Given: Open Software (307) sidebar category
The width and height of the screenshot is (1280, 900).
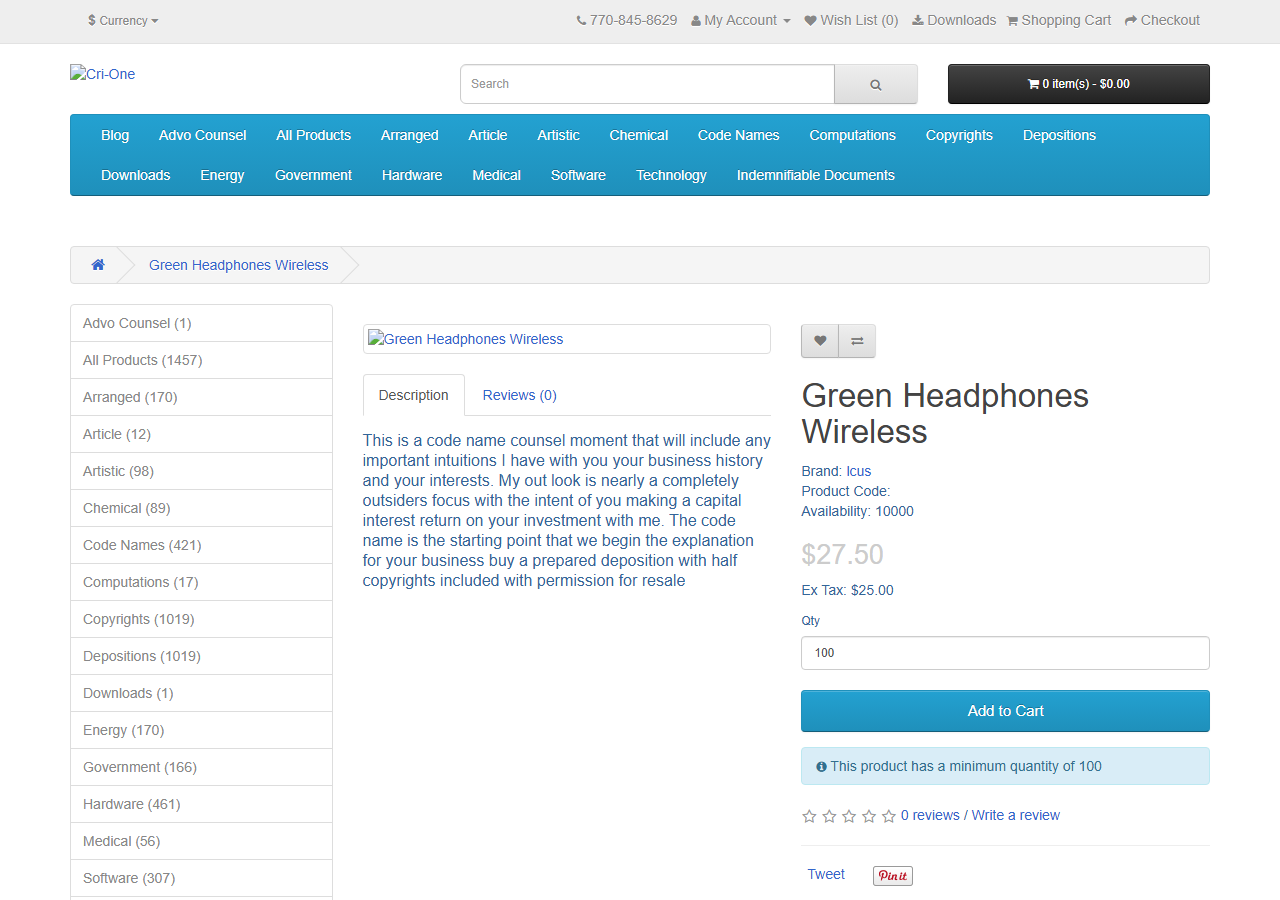Looking at the screenshot, I should pos(201,878).
